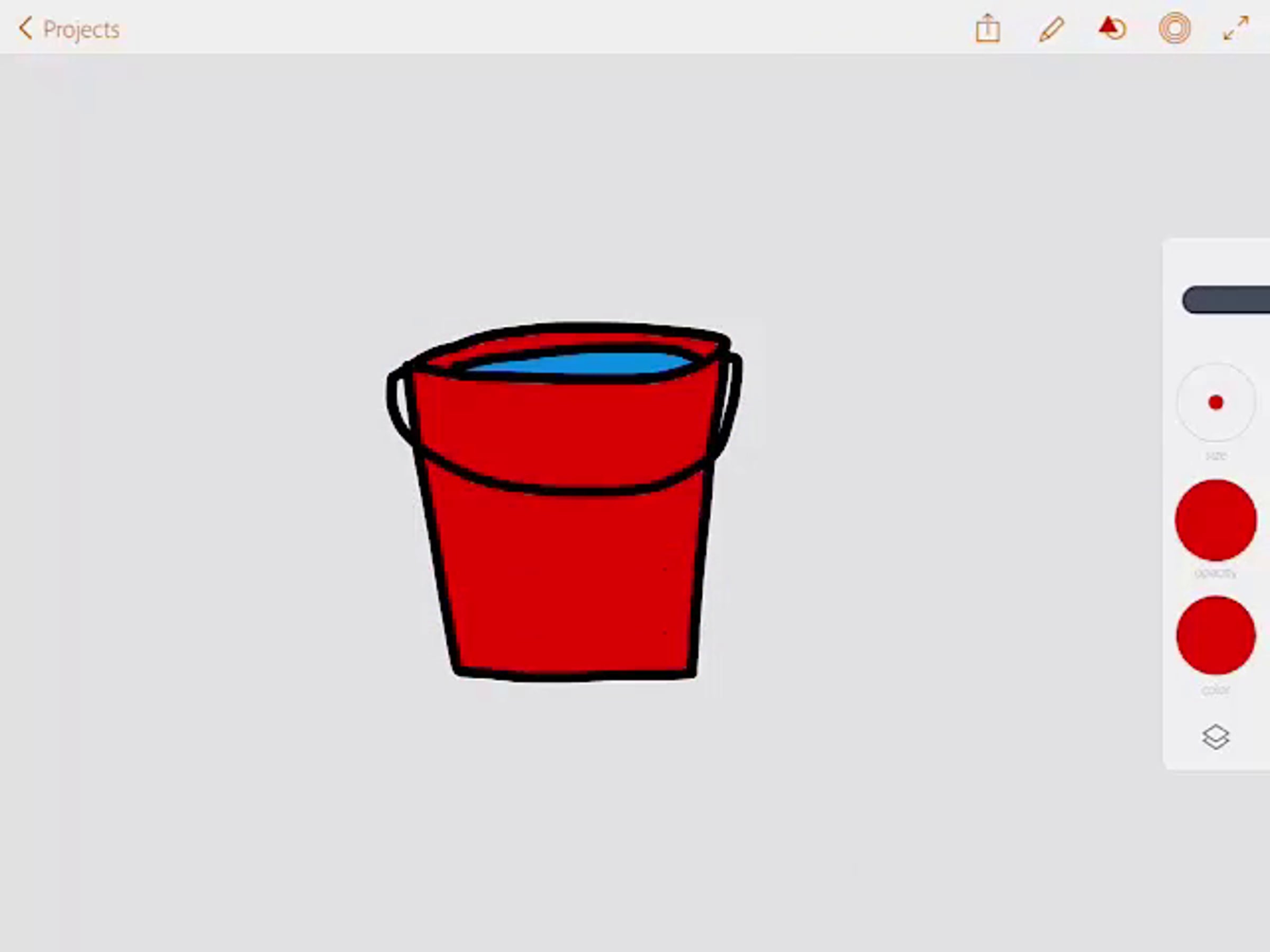Image resolution: width=1270 pixels, height=952 pixels.
Task: Open the Layers panel icon
Action: point(1215,737)
